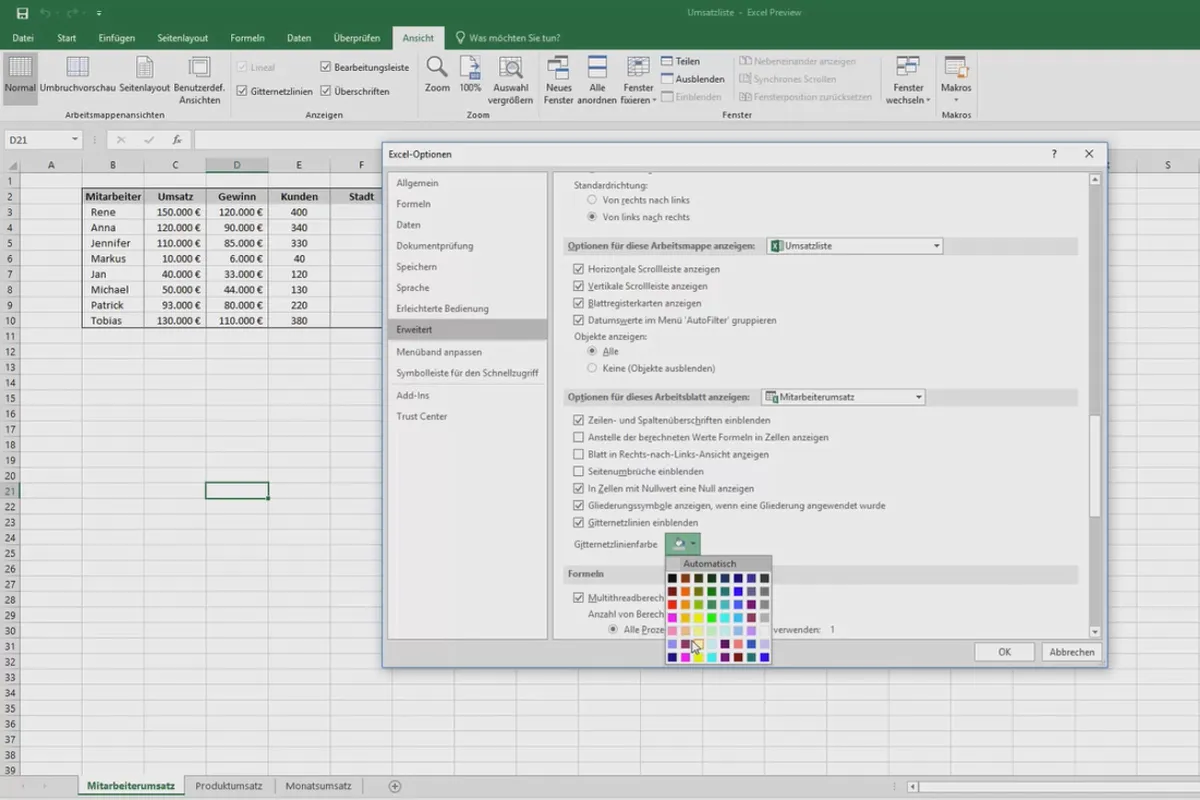
Task: Uncheck Gitternetzlinien einblenden in the dialog
Action: coord(578,522)
